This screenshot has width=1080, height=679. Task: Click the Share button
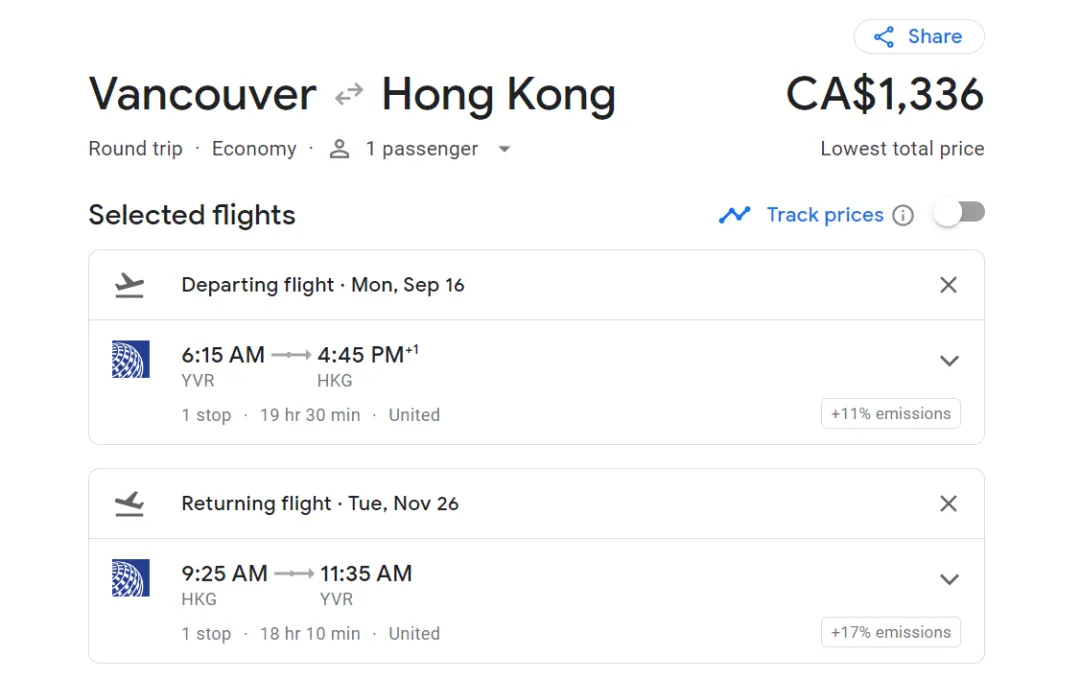click(x=919, y=37)
